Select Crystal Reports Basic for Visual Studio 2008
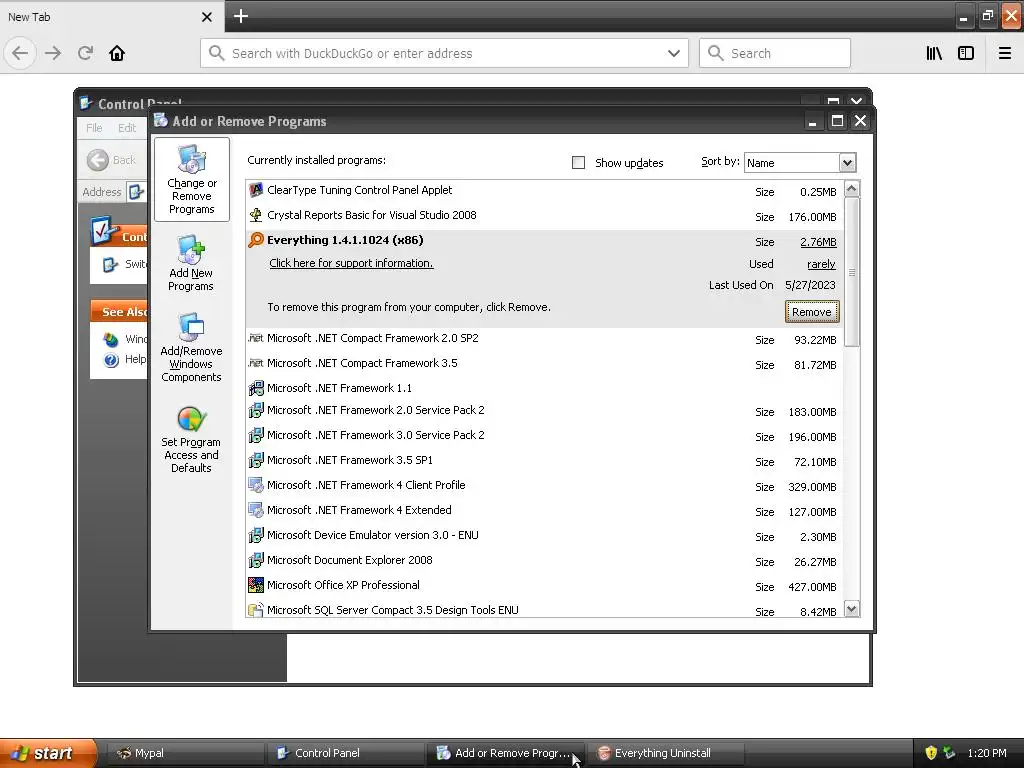Viewport: 1024px width, 768px height. [x=544, y=216]
